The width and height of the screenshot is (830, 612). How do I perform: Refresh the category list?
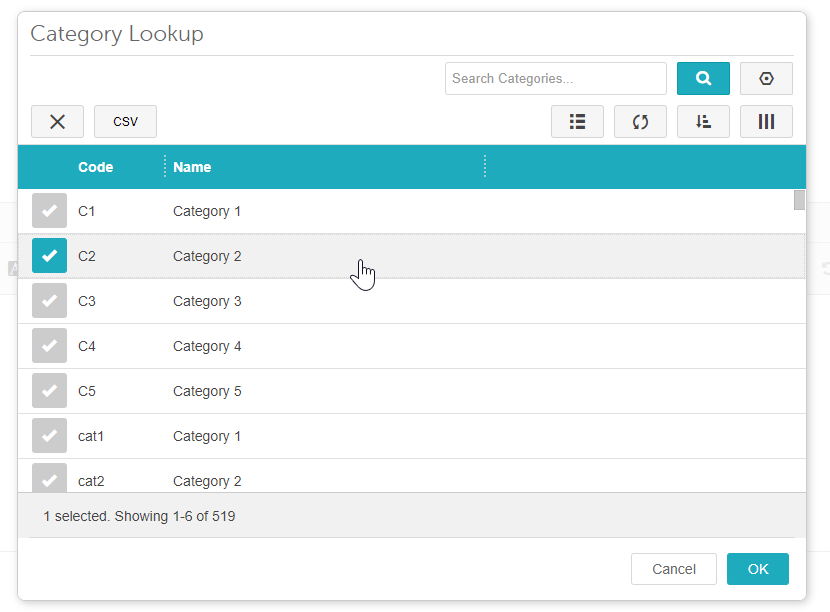[x=640, y=121]
